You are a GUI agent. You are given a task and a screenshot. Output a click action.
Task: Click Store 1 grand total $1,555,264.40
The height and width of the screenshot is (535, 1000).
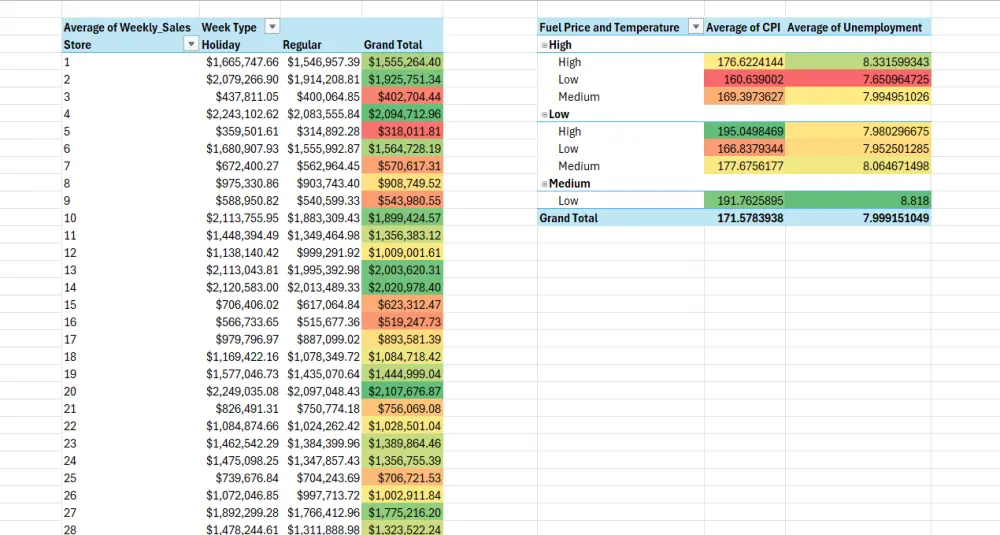click(403, 62)
